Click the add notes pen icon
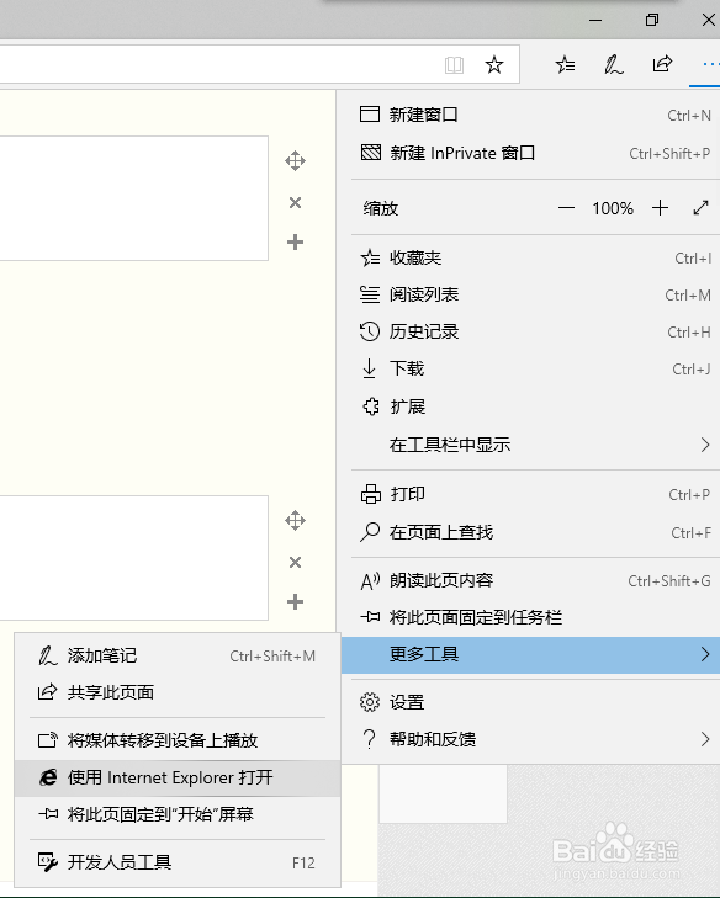 point(613,65)
